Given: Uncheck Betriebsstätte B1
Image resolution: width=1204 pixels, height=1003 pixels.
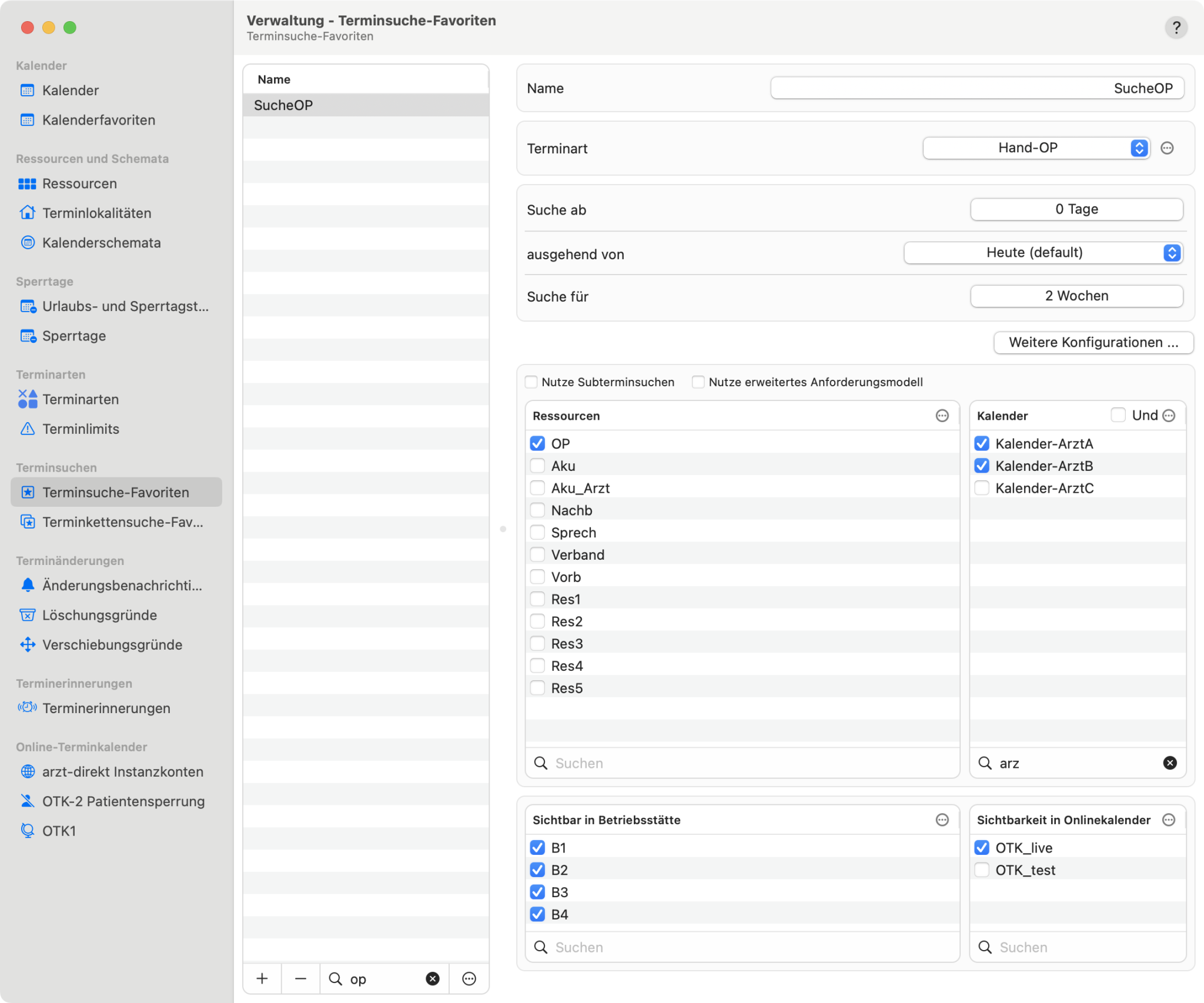Looking at the screenshot, I should pos(537,847).
